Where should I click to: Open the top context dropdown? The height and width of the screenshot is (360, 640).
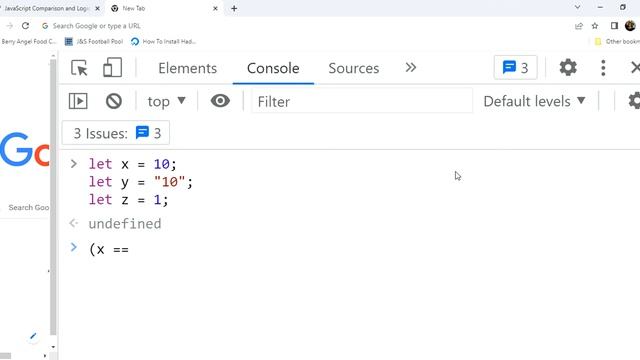pyautogui.click(x=167, y=101)
